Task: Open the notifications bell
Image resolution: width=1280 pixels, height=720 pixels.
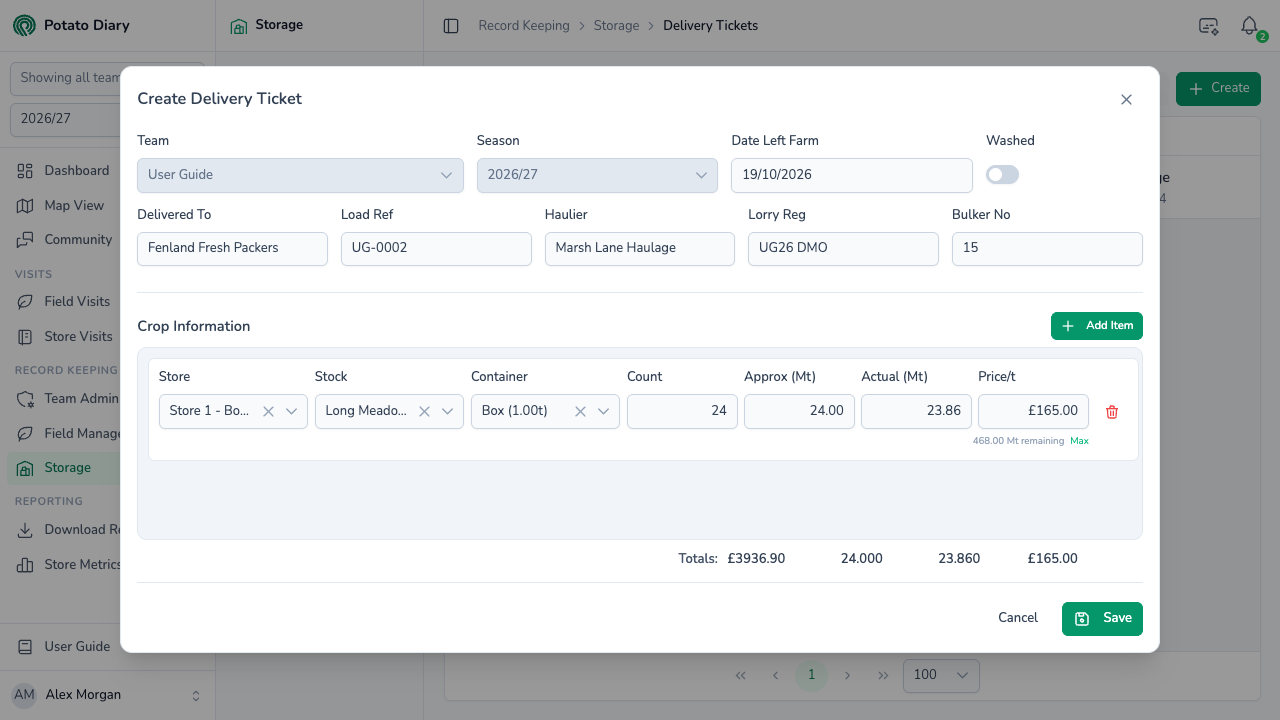Action: [x=1249, y=26]
